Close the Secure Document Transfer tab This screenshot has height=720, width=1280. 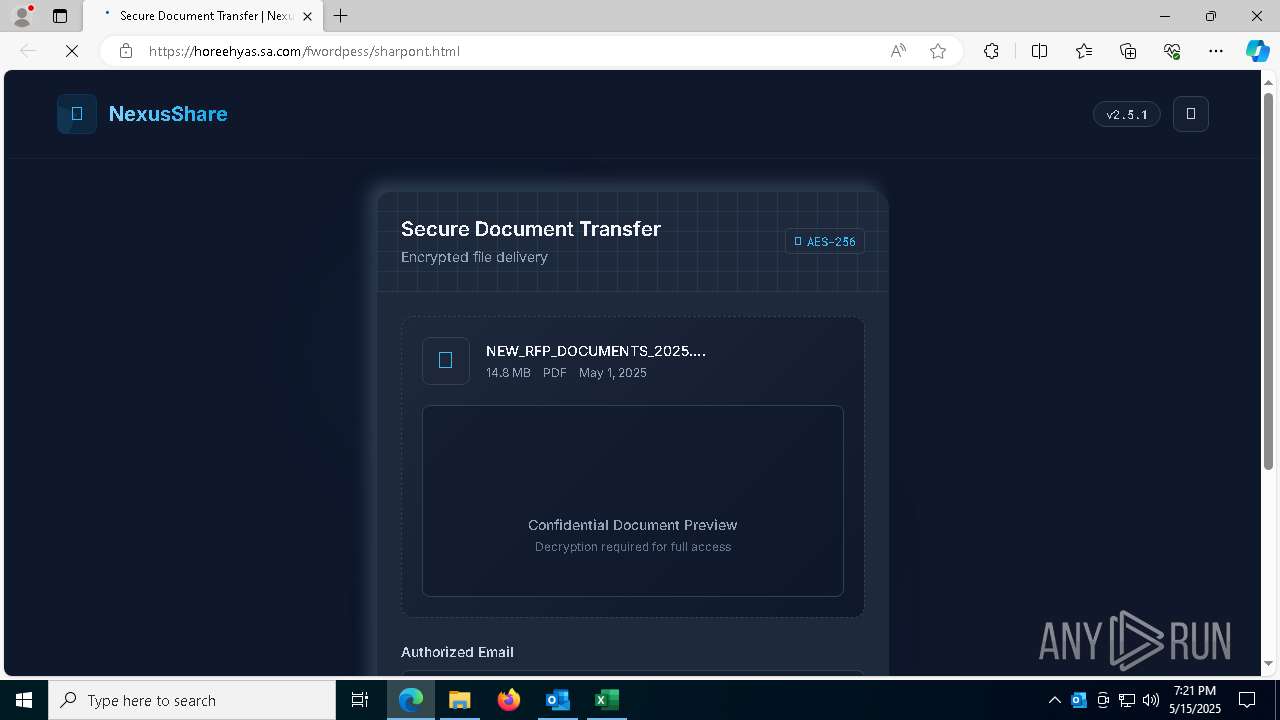tap(307, 16)
